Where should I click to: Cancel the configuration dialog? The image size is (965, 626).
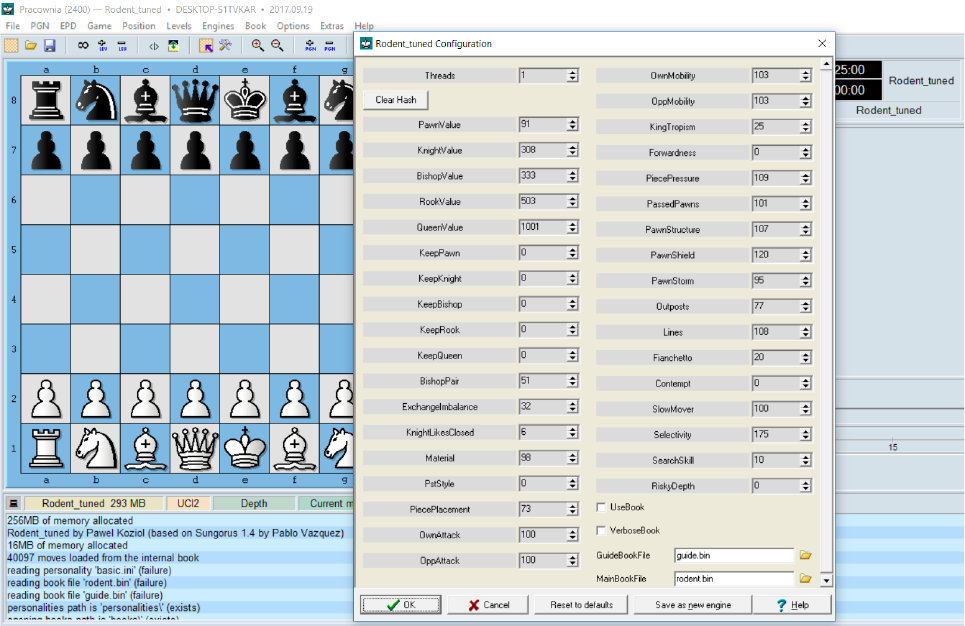[x=489, y=605]
